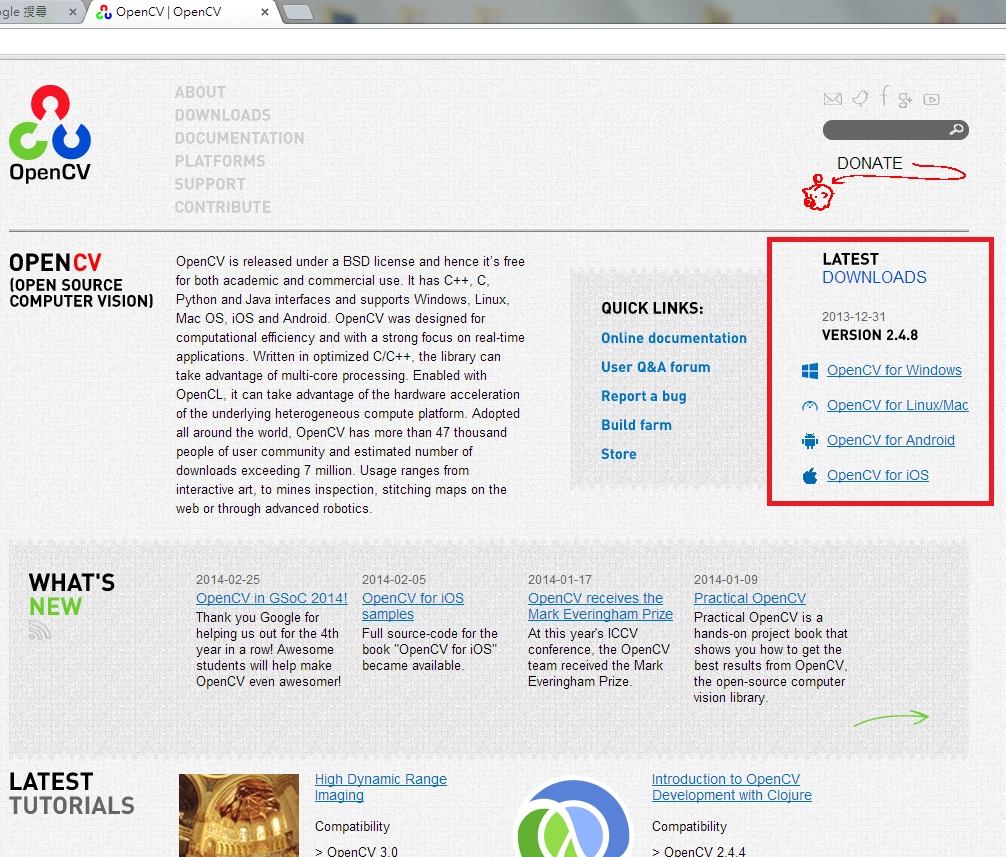Image resolution: width=1006 pixels, height=857 pixels.
Task: Click the VERSION 2.4.8 text
Action: coord(869,335)
